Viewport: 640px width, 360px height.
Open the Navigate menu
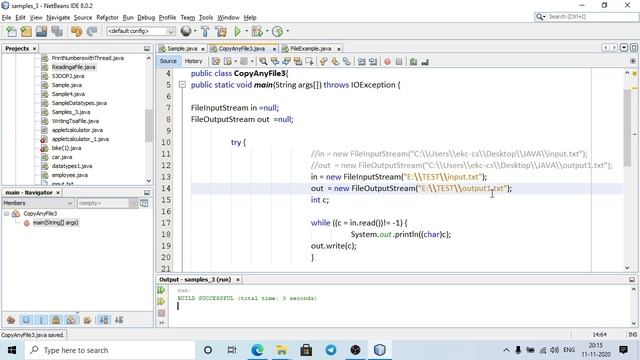(58, 18)
